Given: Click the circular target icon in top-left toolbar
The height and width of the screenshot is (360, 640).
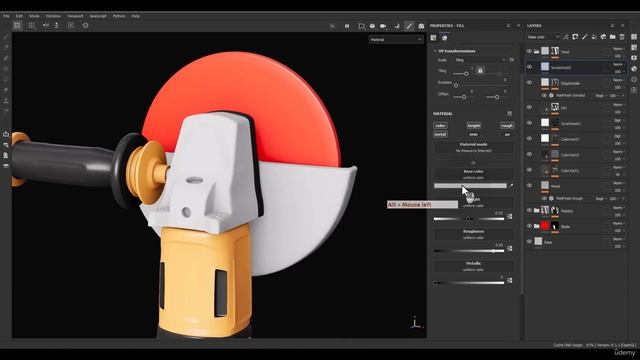Looking at the screenshot, I should tap(85, 25).
